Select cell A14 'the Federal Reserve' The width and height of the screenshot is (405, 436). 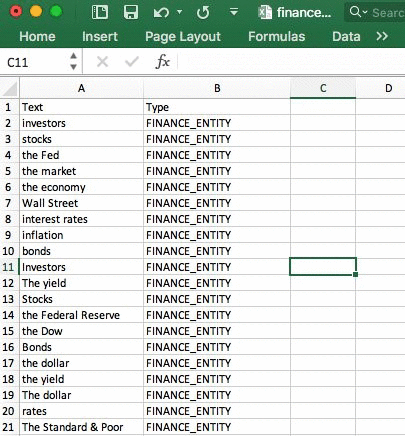pyautogui.click(x=82, y=315)
